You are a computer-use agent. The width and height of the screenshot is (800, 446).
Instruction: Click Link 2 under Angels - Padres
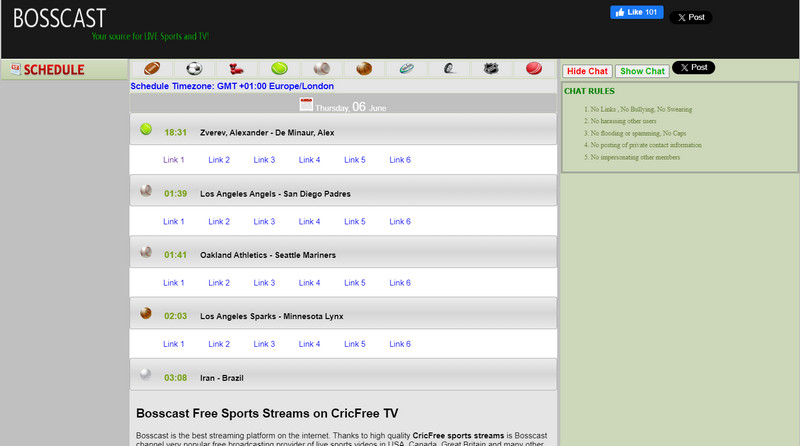pyautogui.click(x=219, y=221)
